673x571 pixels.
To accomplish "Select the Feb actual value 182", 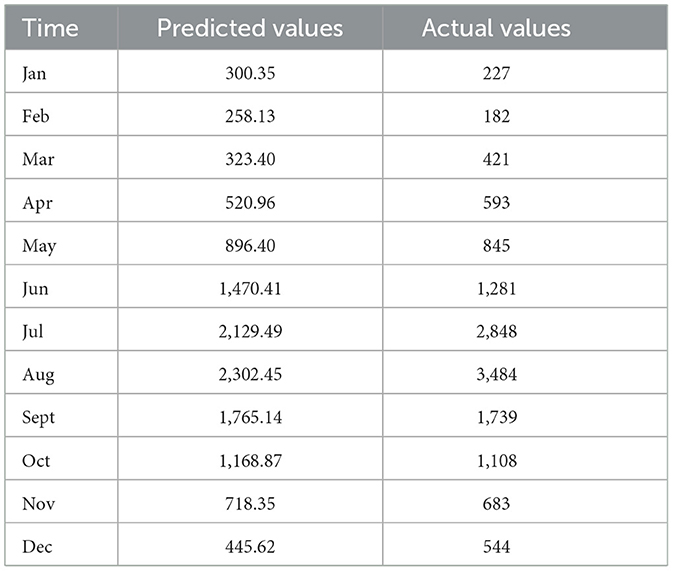I will coord(495,116).
